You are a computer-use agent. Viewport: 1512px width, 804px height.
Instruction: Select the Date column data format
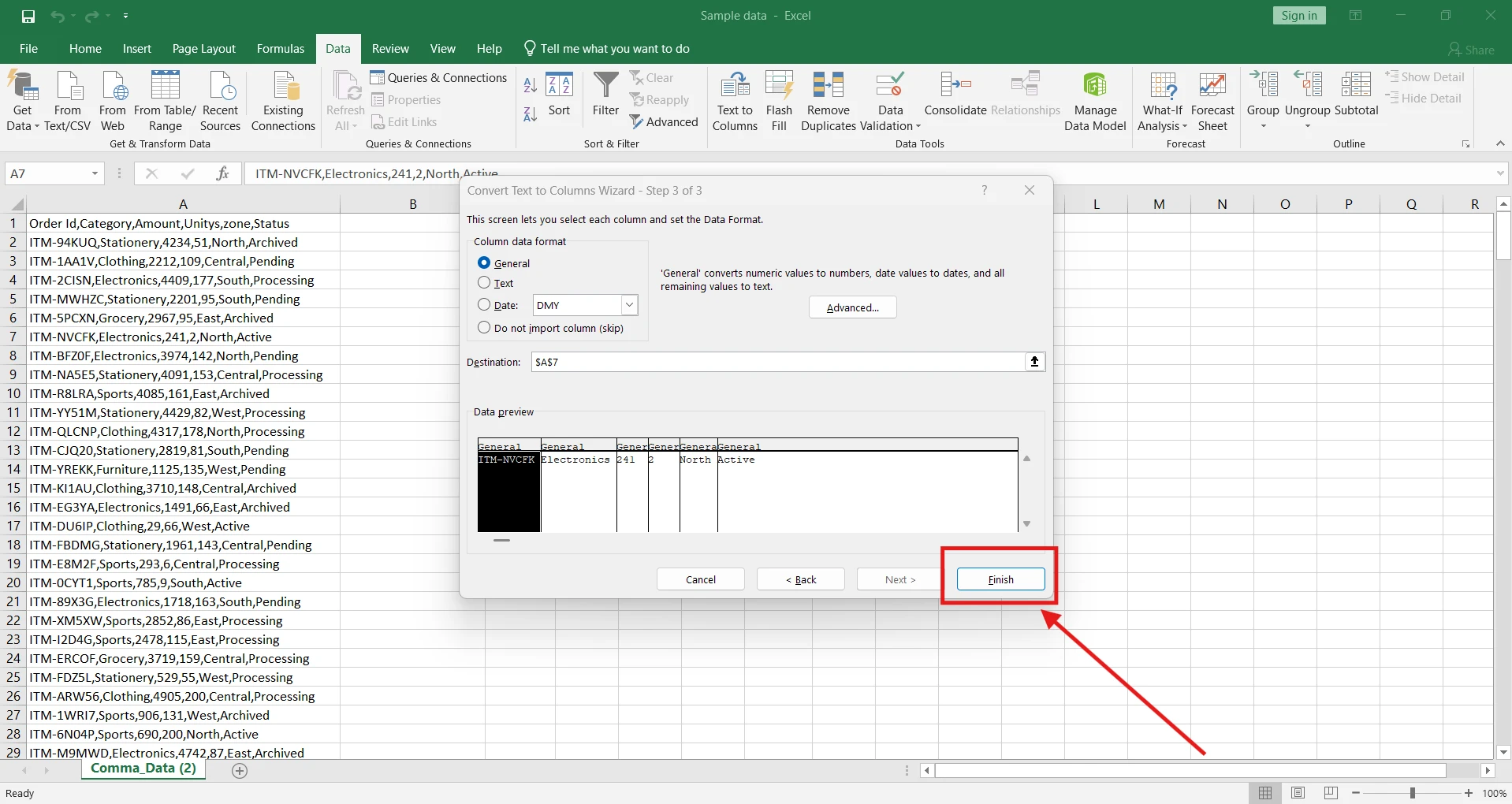tap(484, 305)
